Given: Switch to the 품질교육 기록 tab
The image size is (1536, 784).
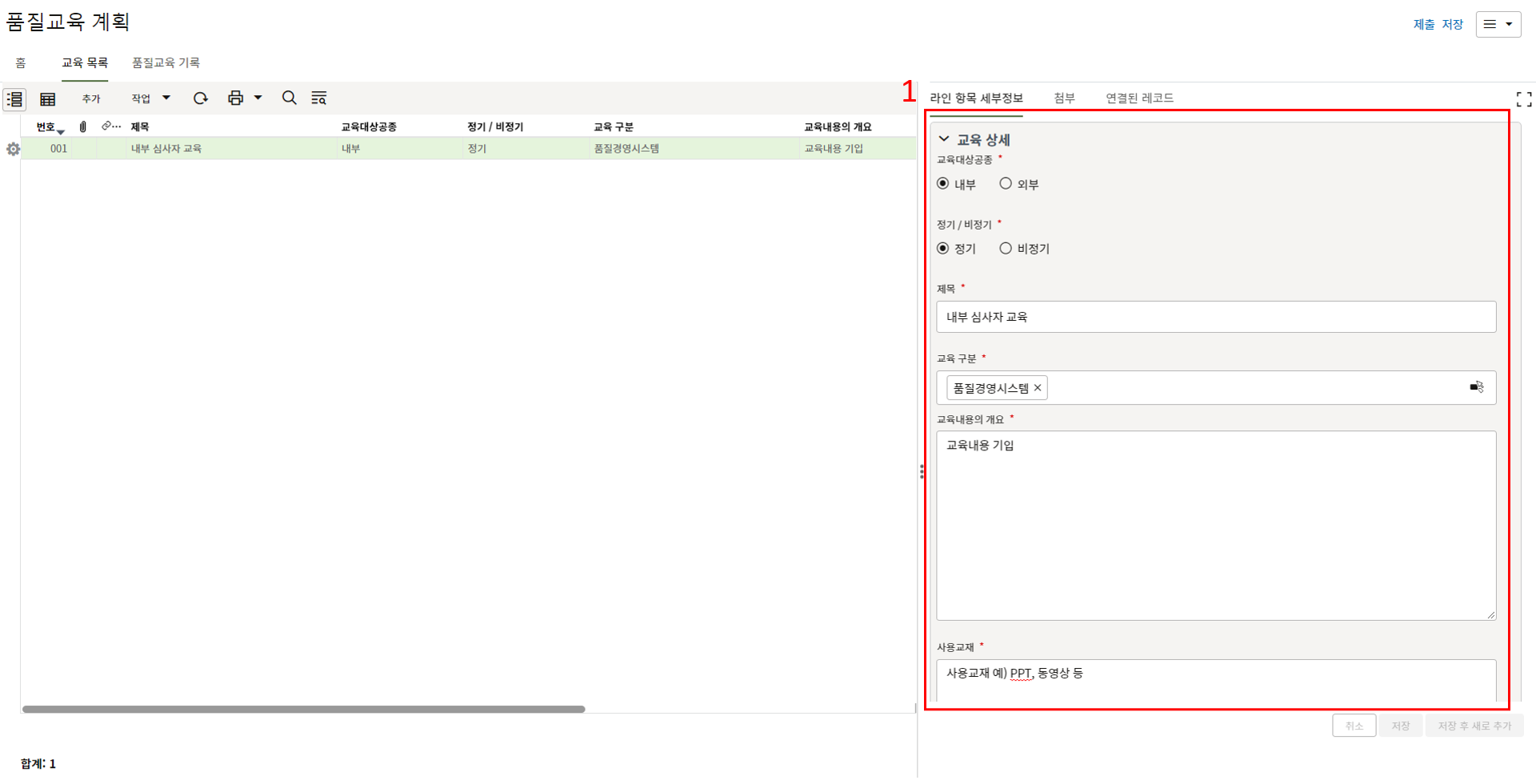Looking at the screenshot, I should point(166,62).
